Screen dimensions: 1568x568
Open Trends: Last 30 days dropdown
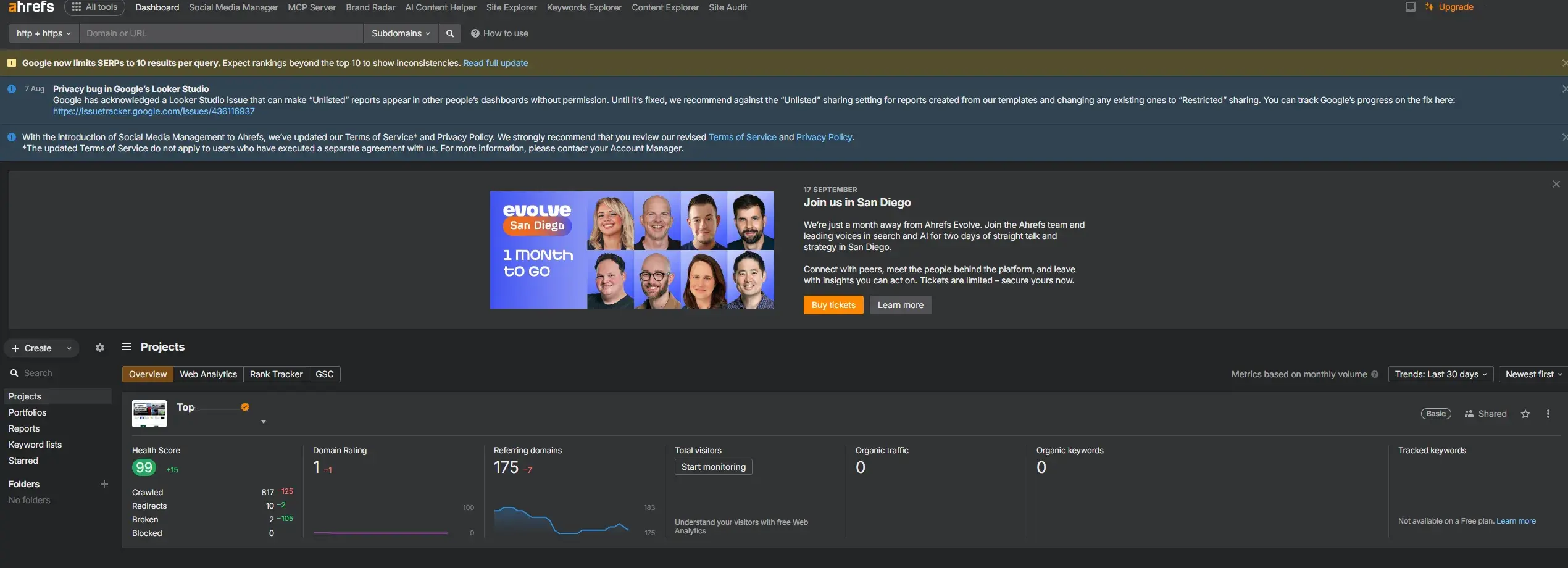(x=1440, y=375)
